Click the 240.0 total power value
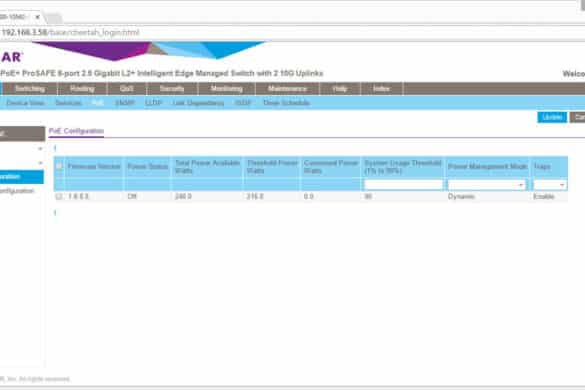The height and width of the screenshot is (390, 585). pos(183,196)
